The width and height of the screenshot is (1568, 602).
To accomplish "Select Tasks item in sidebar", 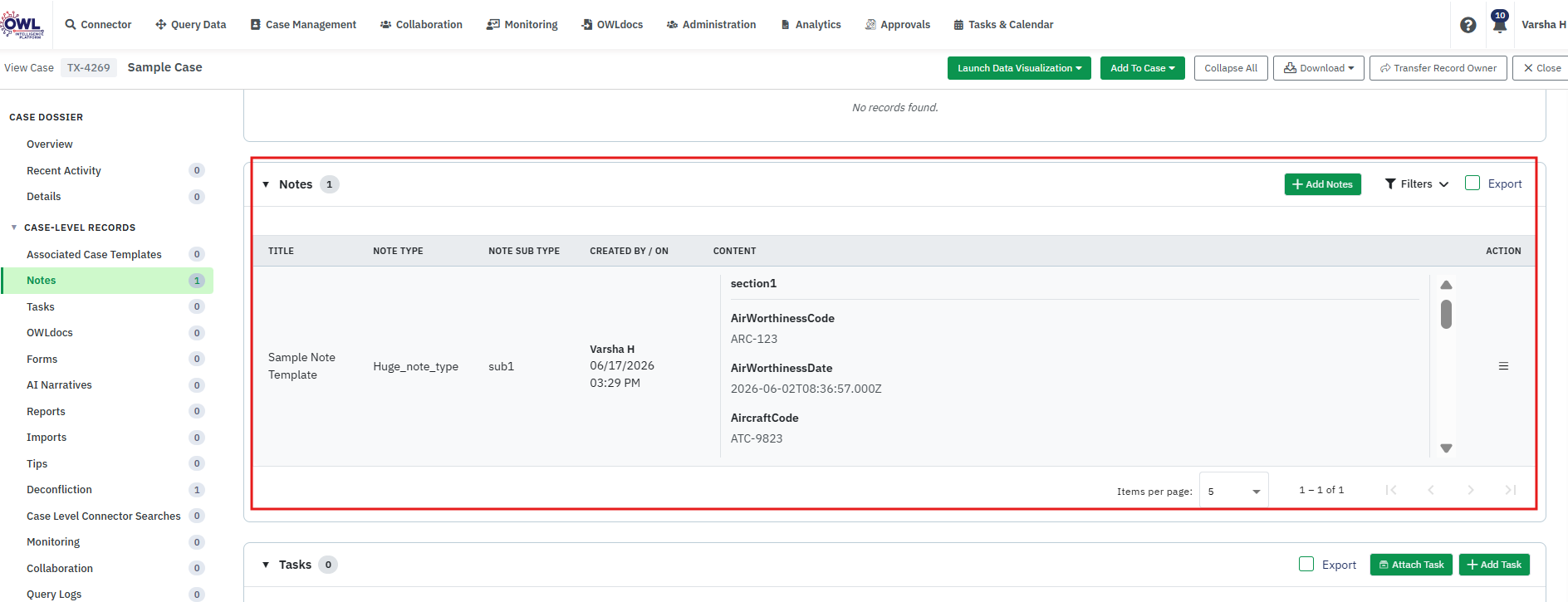I will pos(41,307).
